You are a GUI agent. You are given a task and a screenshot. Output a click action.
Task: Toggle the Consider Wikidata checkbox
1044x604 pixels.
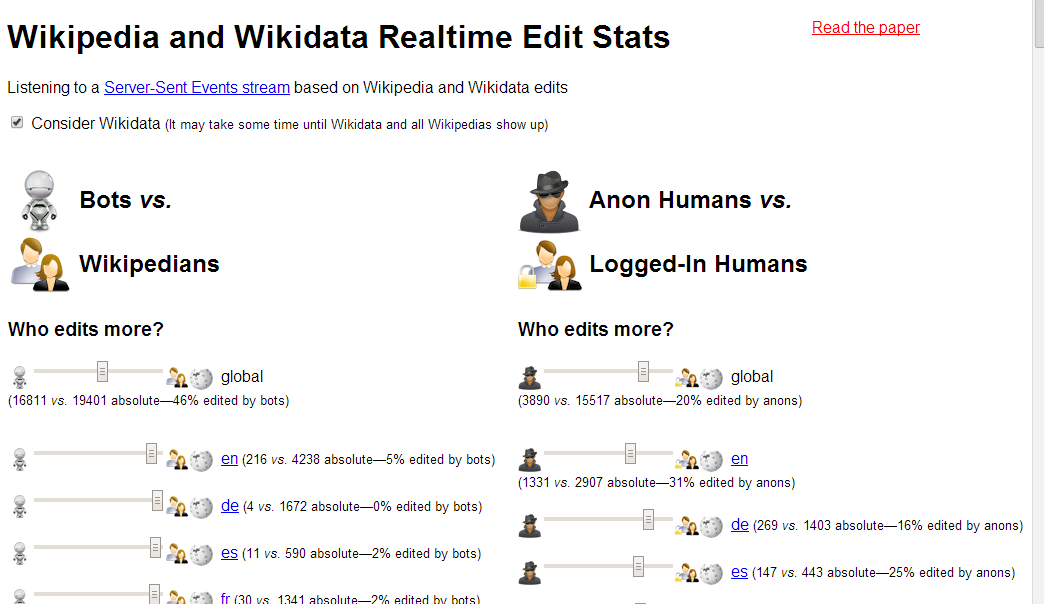click(x=17, y=122)
